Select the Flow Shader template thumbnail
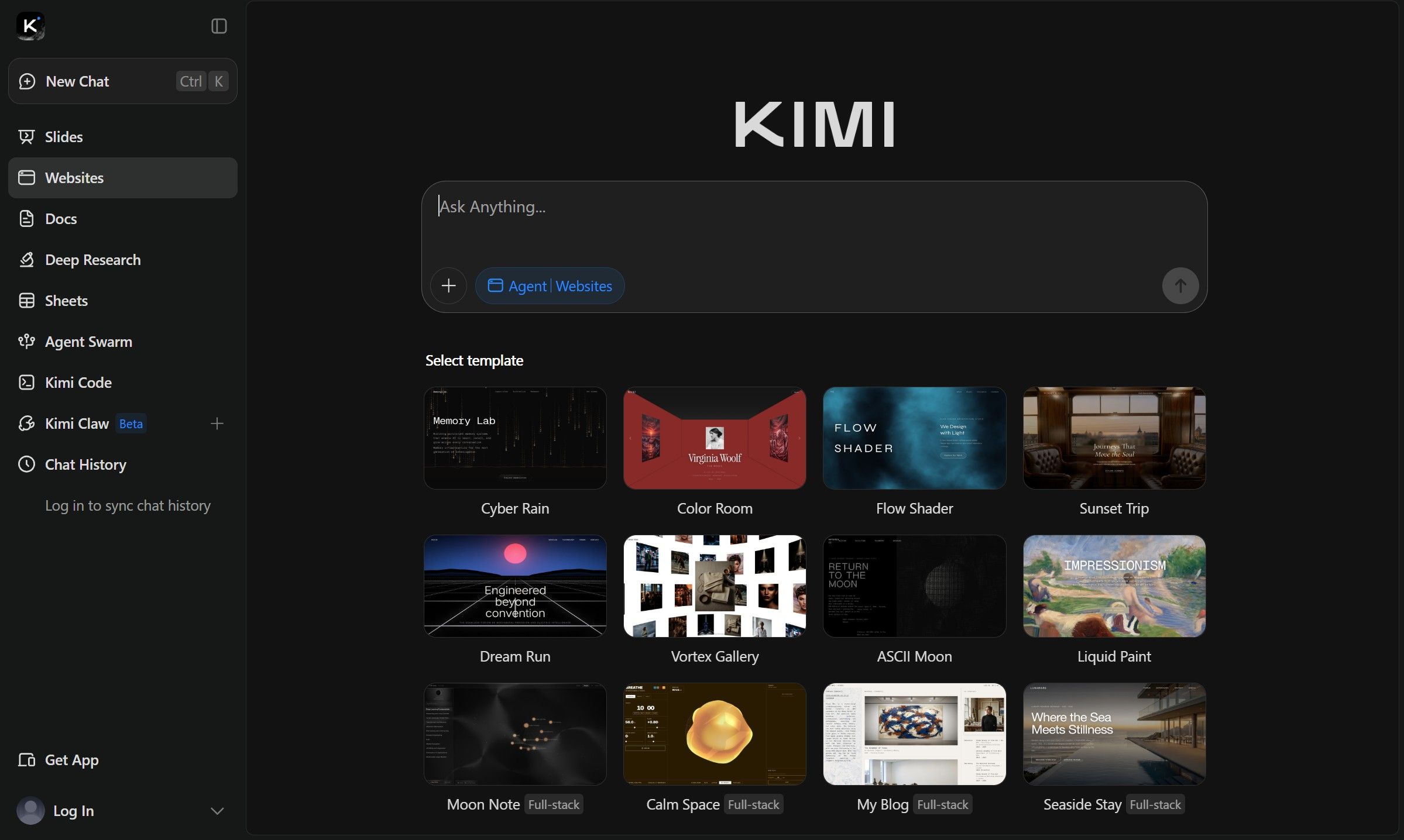The width and height of the screenshot is (1404, 840). click(914, 438)
